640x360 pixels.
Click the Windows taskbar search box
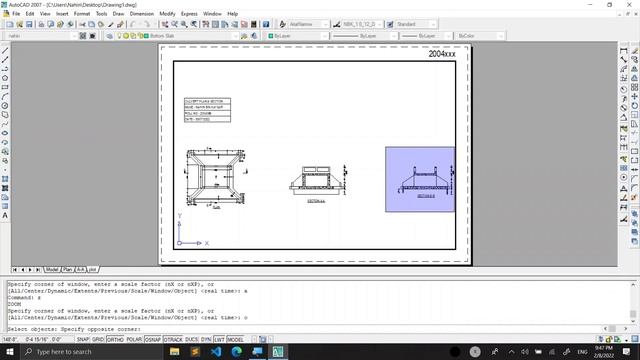pyautogui.click(x=91, y=352)
